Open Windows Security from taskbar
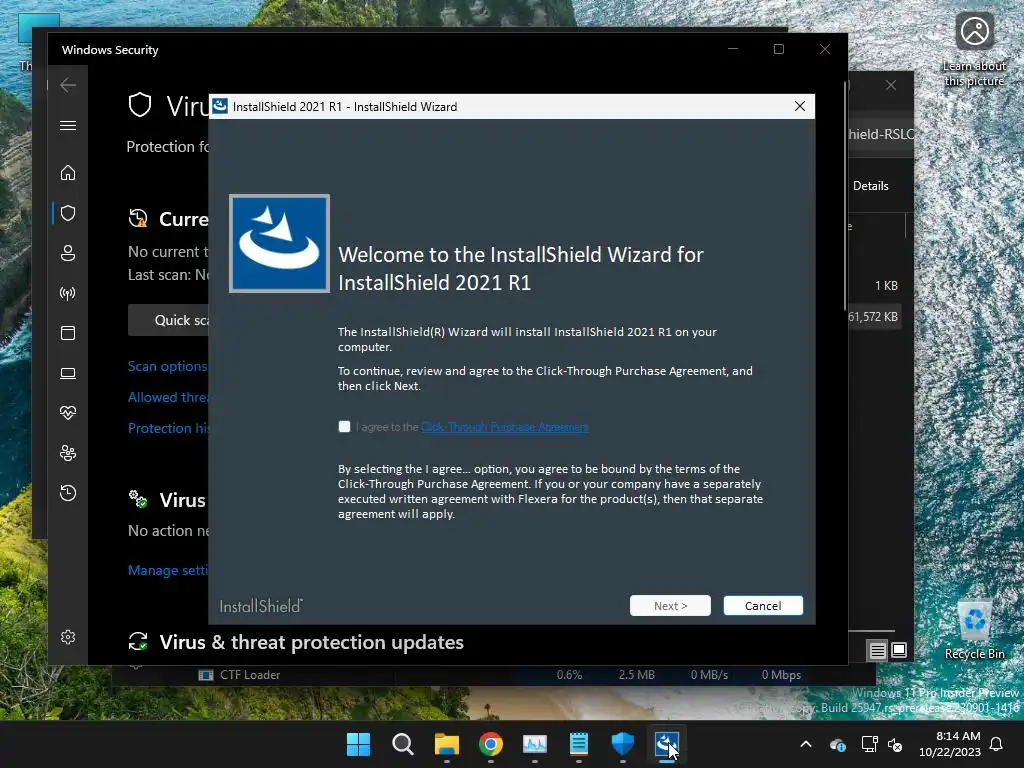This screenshot has width=1024, height=768. tap(623, 744)
